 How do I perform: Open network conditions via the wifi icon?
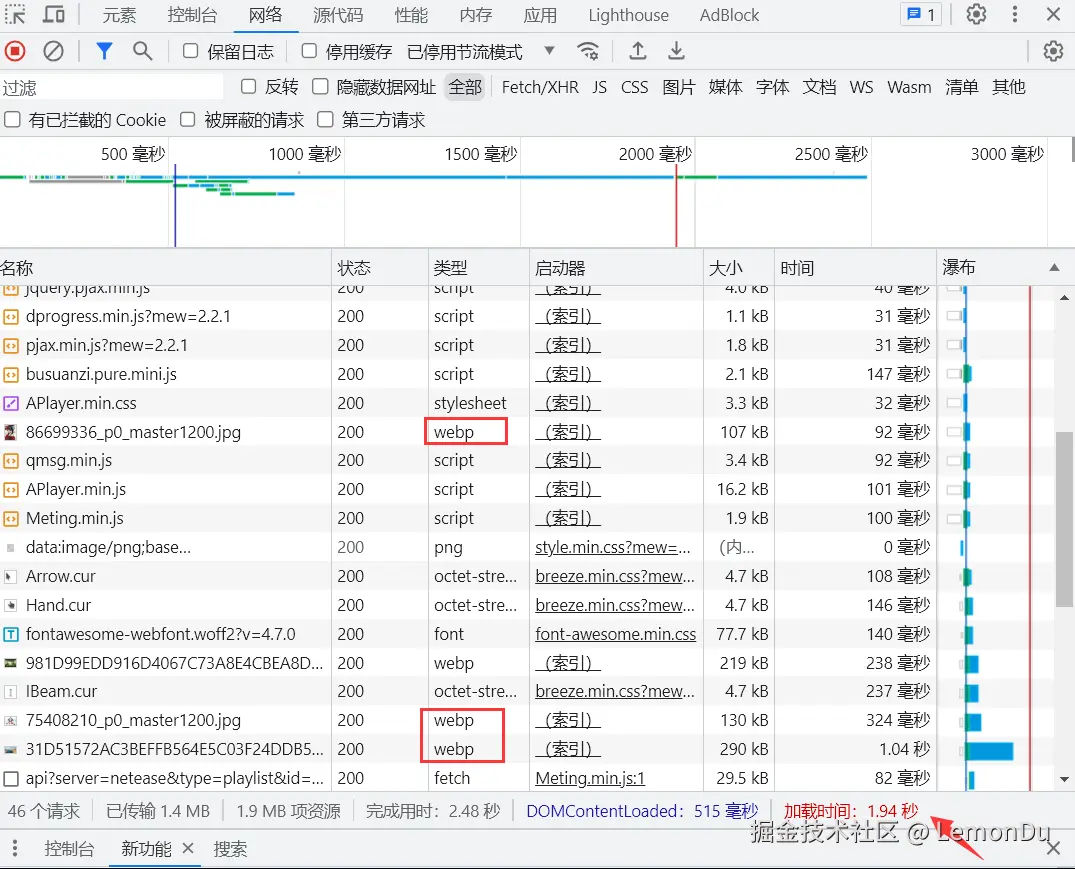(x=588, y=51)
